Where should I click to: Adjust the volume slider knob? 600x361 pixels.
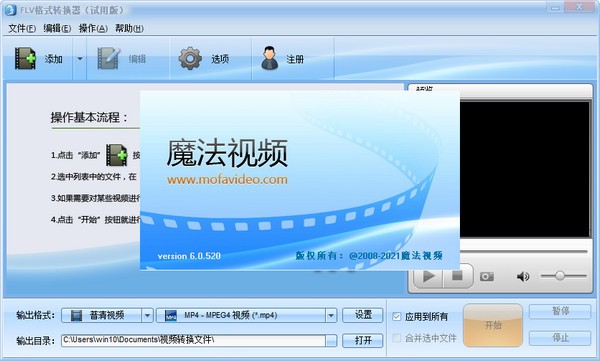pos(560,276)
